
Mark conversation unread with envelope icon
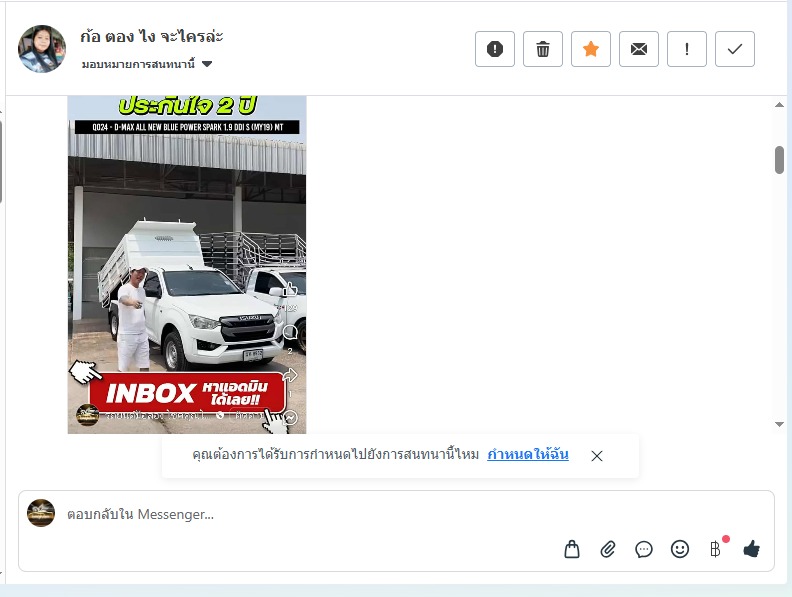point(638,49)
